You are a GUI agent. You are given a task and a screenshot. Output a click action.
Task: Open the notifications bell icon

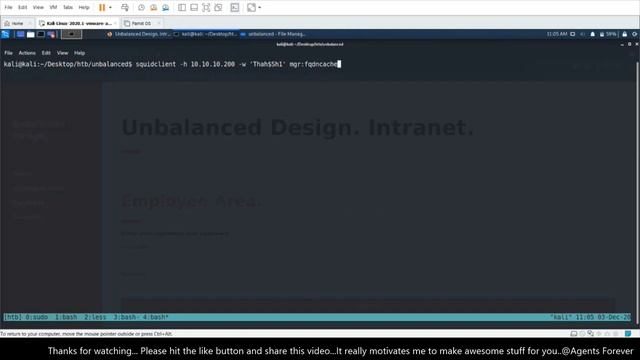click(x=593, y=34)
